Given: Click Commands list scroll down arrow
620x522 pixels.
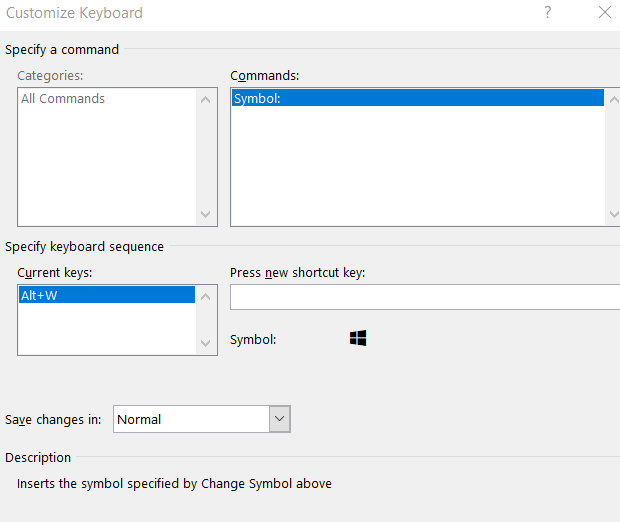Looking at the screenshot, I should [614, 214].
